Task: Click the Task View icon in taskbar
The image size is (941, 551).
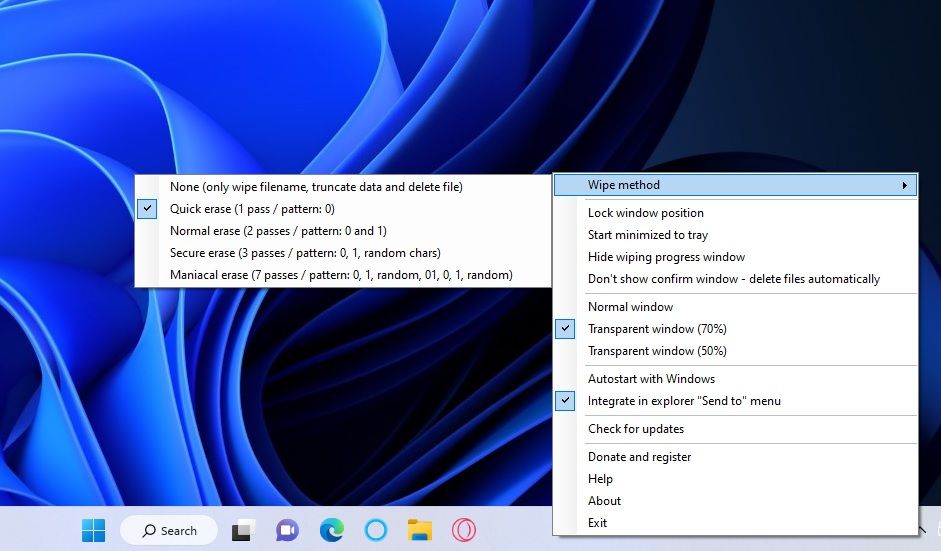Action: point(242,531)
